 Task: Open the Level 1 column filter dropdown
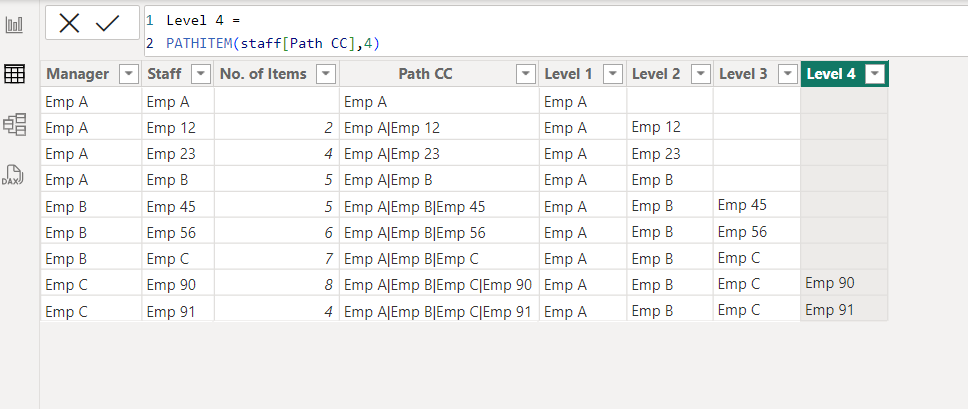click(x=612, y=74)
